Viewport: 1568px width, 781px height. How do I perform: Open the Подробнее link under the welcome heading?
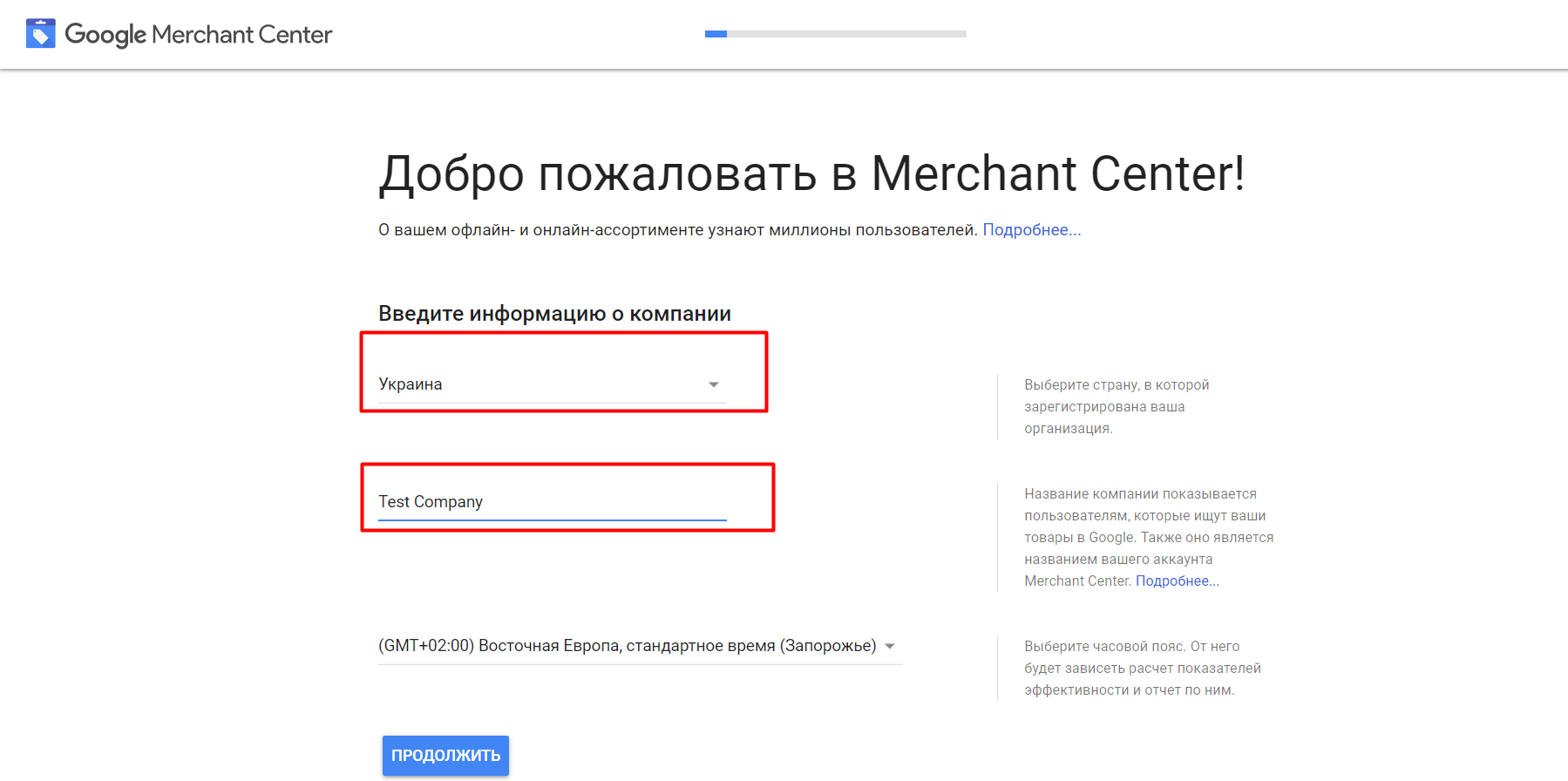pyautogui.click(x=1031, y=230)
